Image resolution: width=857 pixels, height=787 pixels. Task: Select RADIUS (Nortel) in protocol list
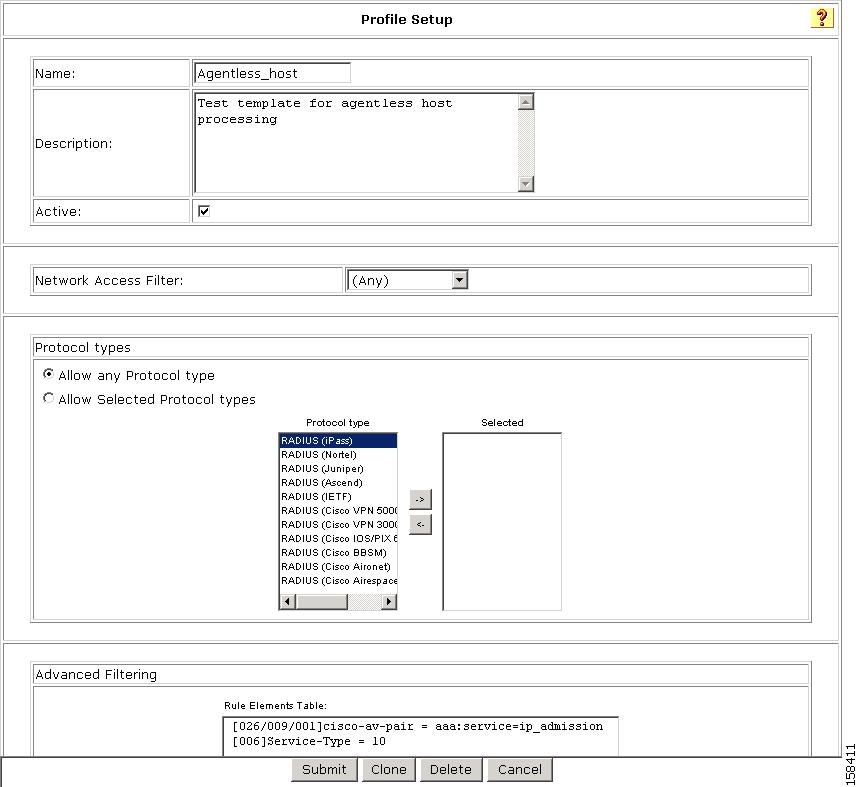pyautogui.click(x=338, y=455)
